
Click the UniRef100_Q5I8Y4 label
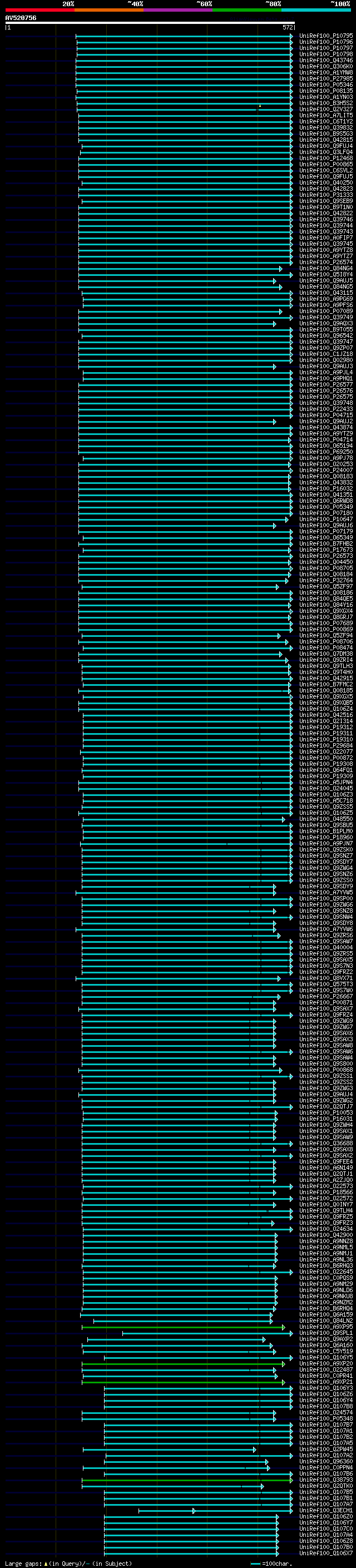pos(325,275)
